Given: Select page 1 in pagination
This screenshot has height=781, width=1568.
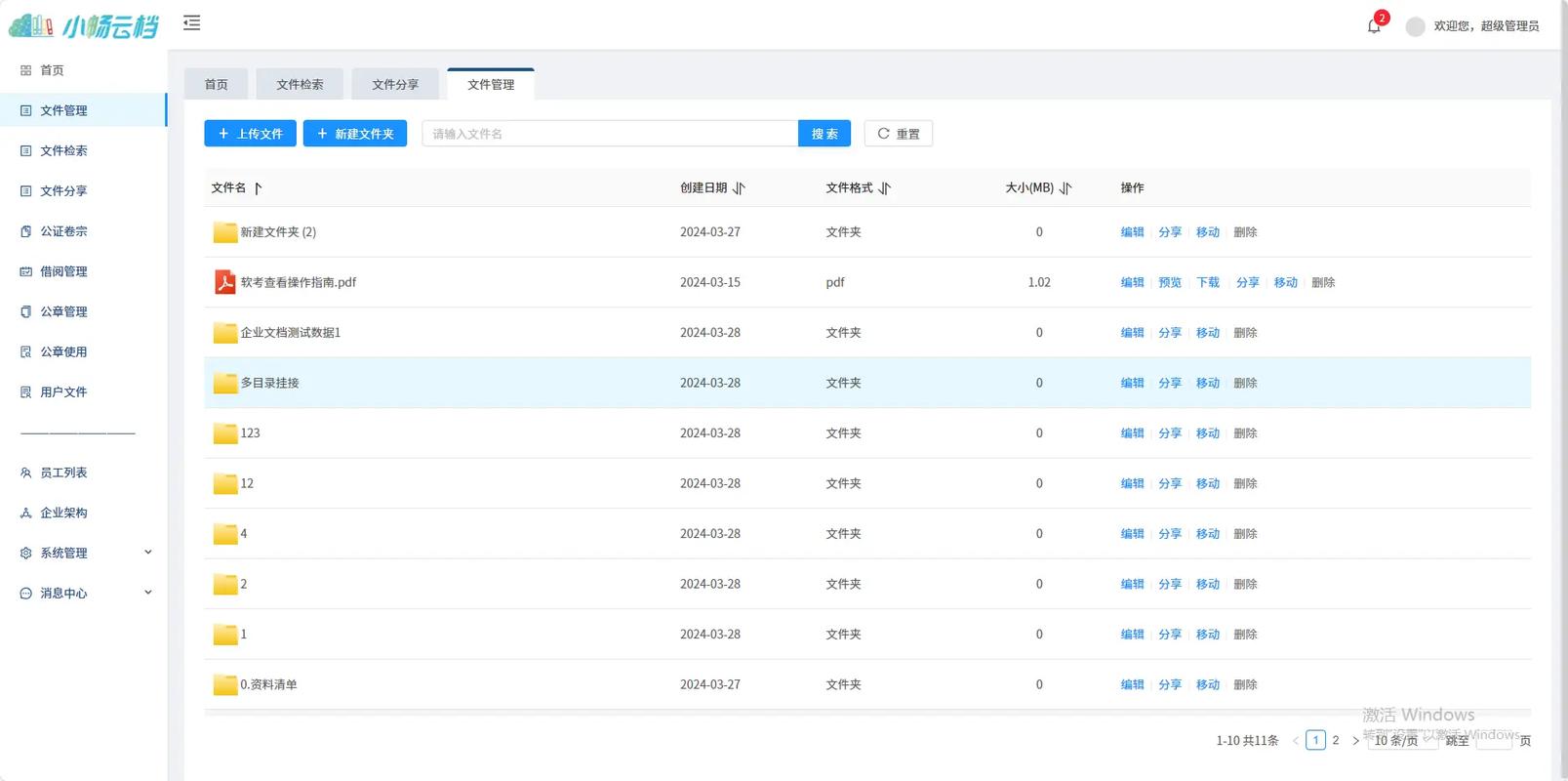Looking at the screenshot, I should coord(1315,740).
